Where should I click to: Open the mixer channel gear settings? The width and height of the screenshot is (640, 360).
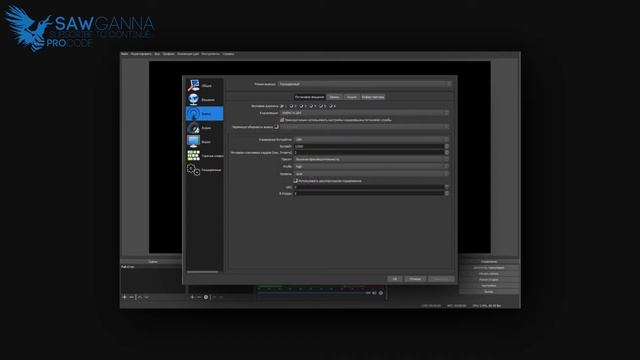381,293
